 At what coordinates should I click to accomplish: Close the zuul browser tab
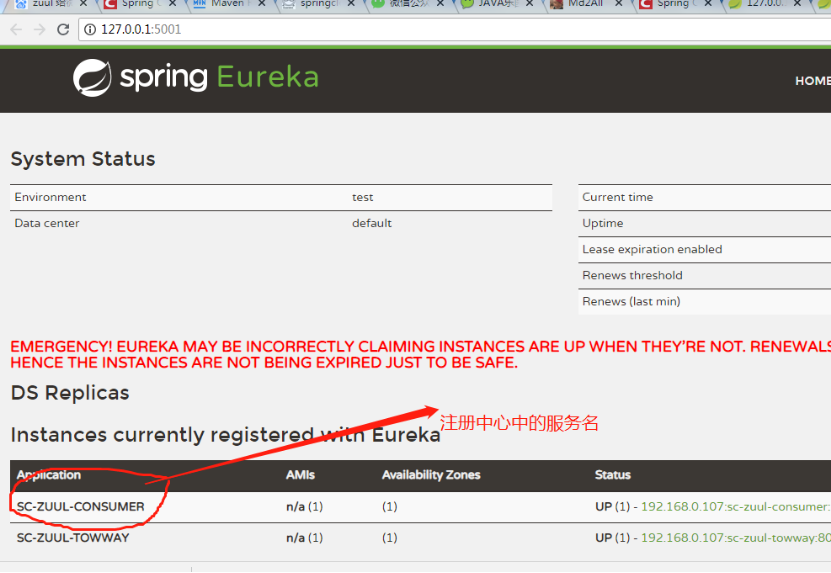tap(83, 3)
